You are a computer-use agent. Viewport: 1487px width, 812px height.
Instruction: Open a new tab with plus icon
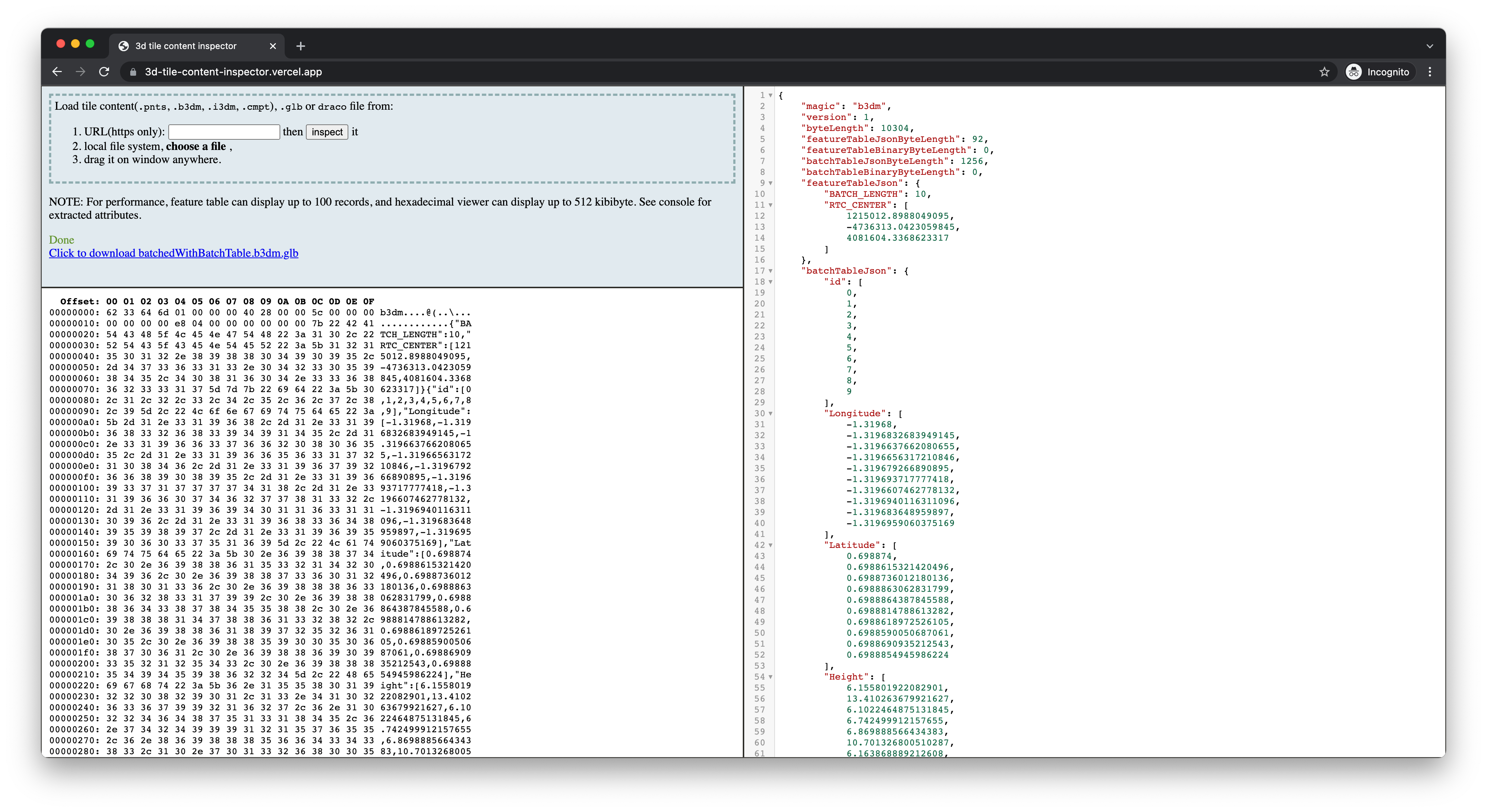(x=300, y=46)
